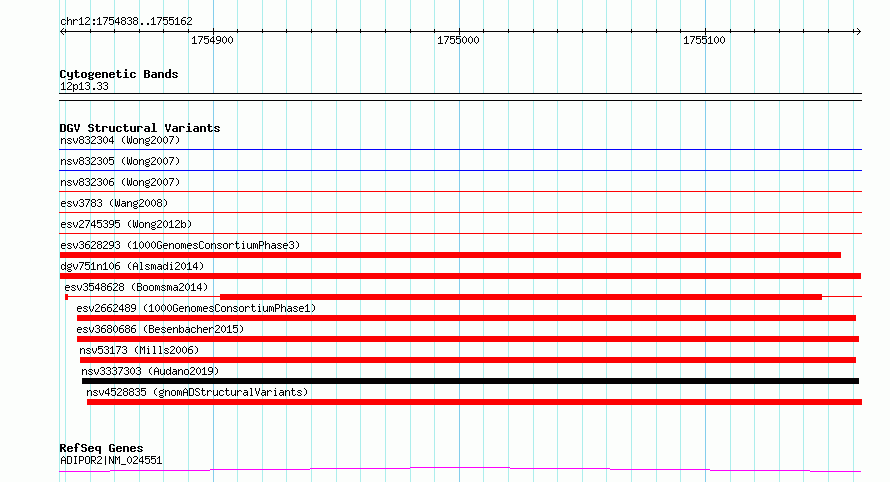Click ADIPOR2|NM_024551 gene label

[x=111, y=460]
